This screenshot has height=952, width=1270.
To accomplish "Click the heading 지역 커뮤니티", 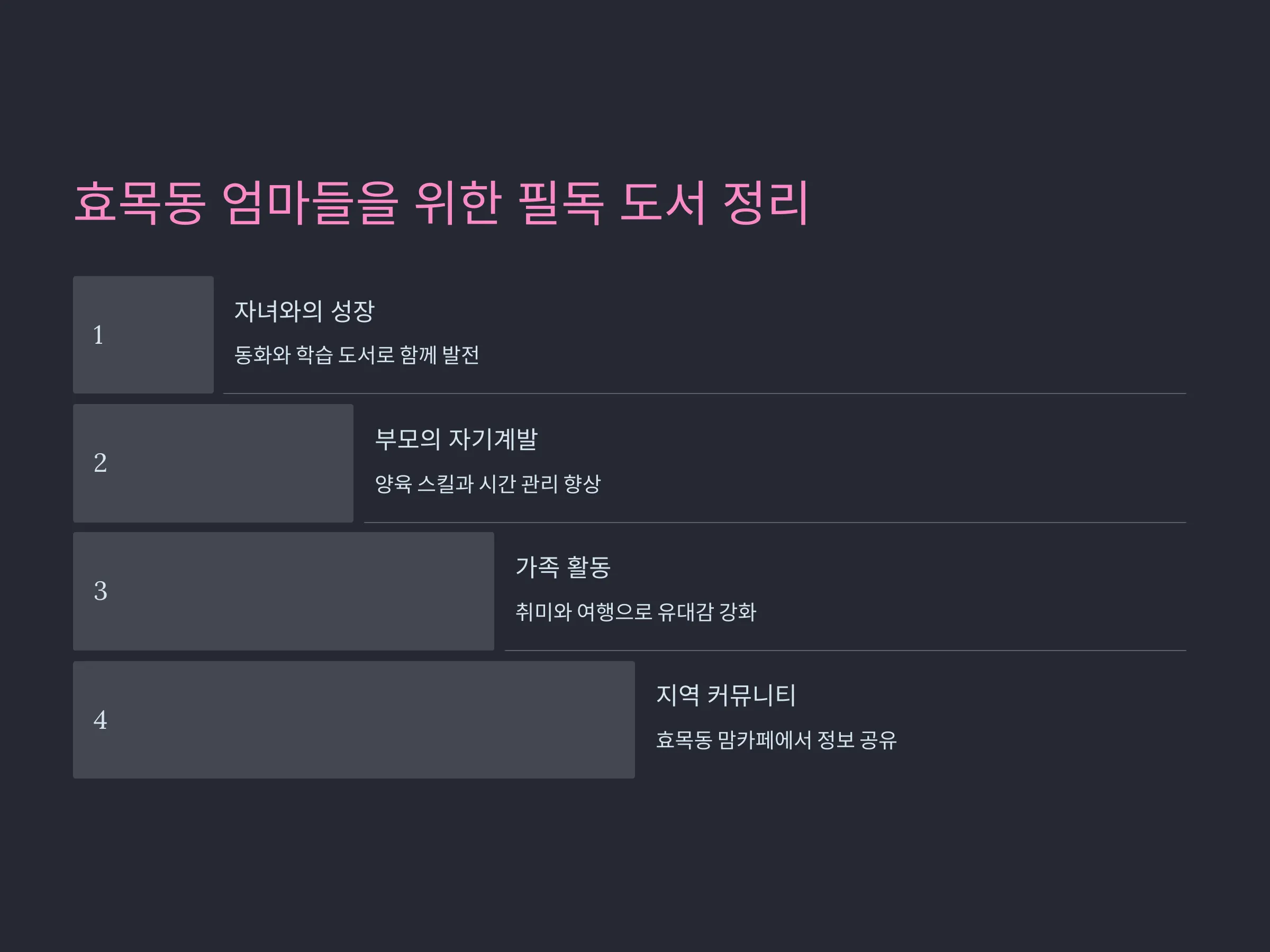I will pos(725,695).
